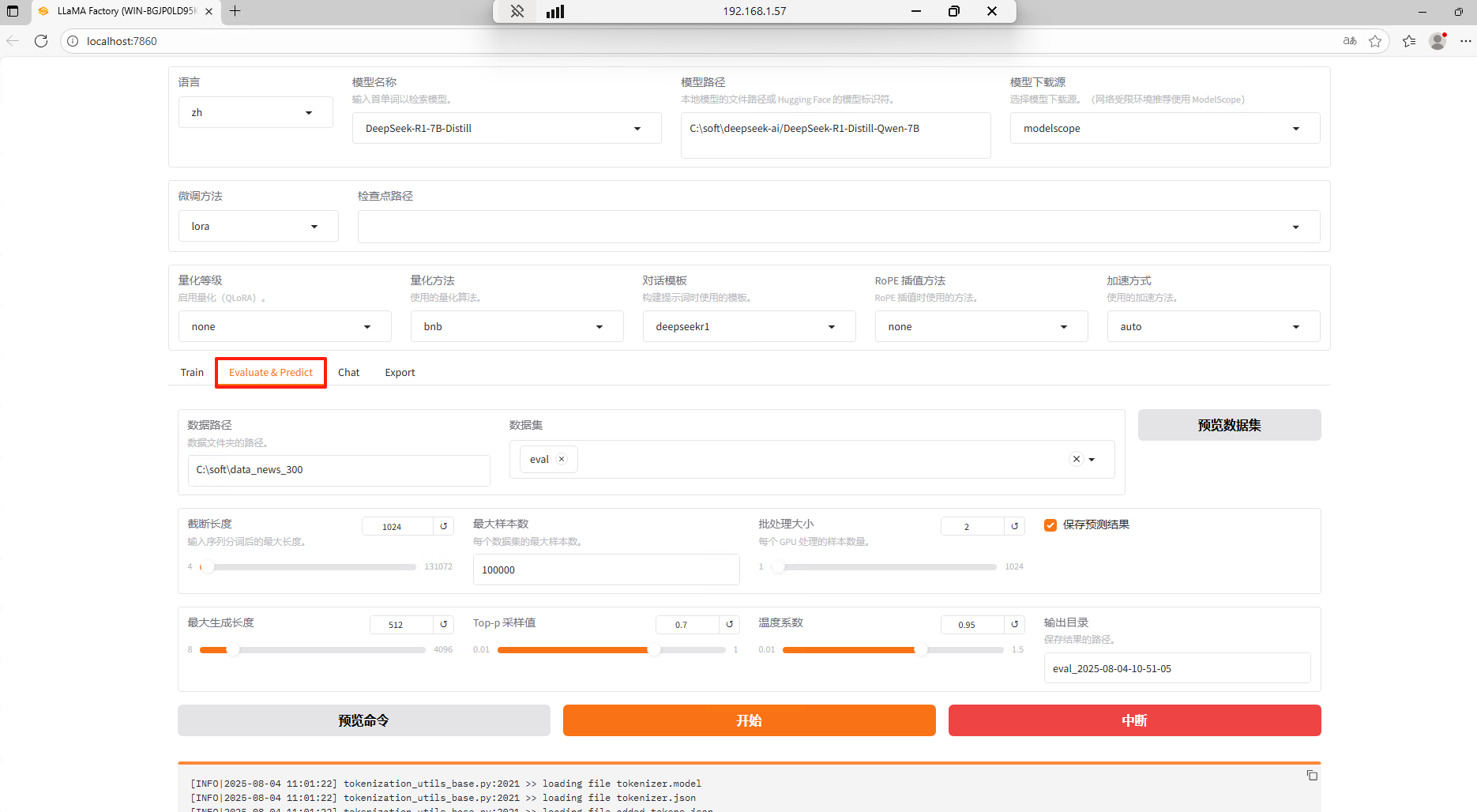The width and height of the screenshot is (1477, 812).
Task: Click the red 中断 button
Action: pyautogui.click(x=1134, y=720)
